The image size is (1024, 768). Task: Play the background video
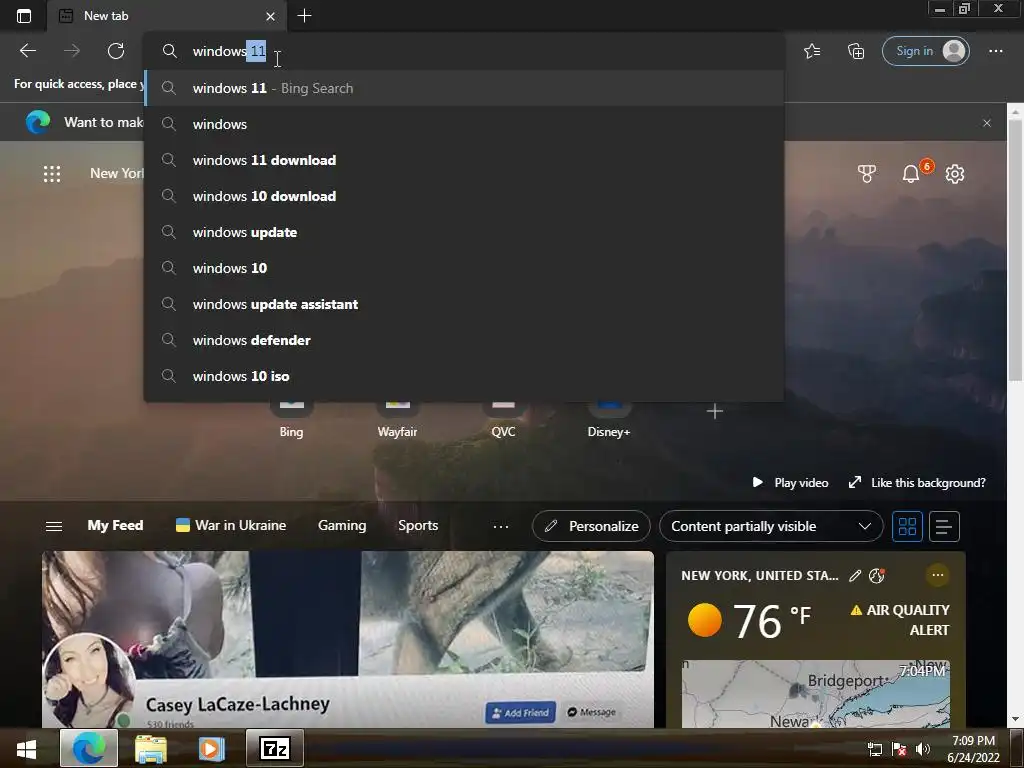791,483
